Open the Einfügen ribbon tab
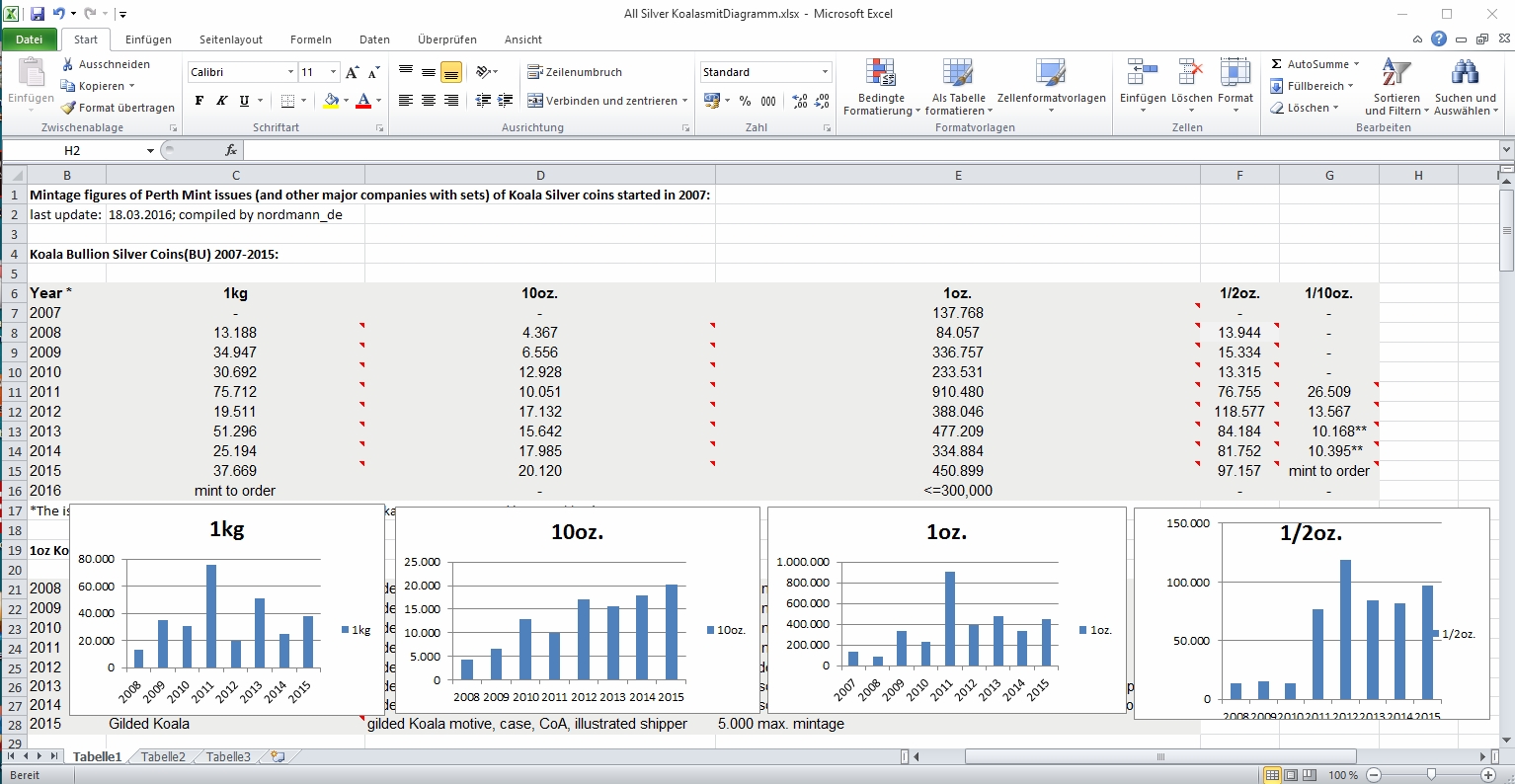 pos(148,39)
